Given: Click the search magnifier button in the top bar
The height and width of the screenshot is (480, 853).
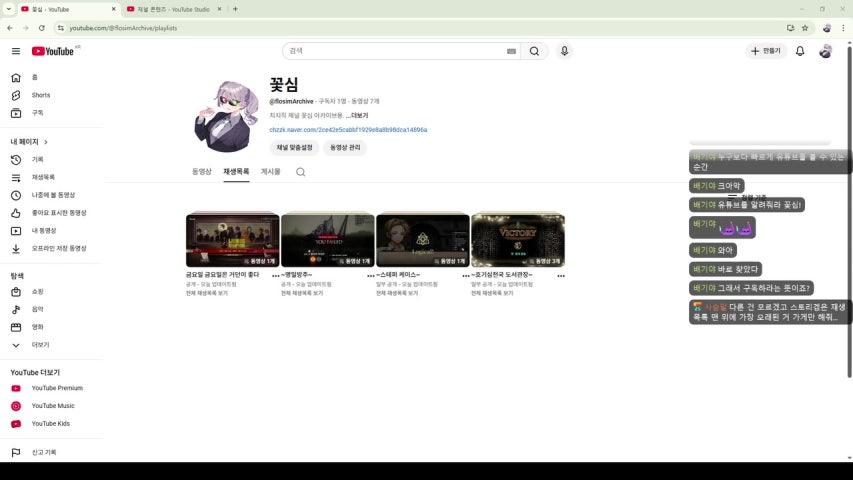Looking at the screenshot, I should (x=534, y=51).
